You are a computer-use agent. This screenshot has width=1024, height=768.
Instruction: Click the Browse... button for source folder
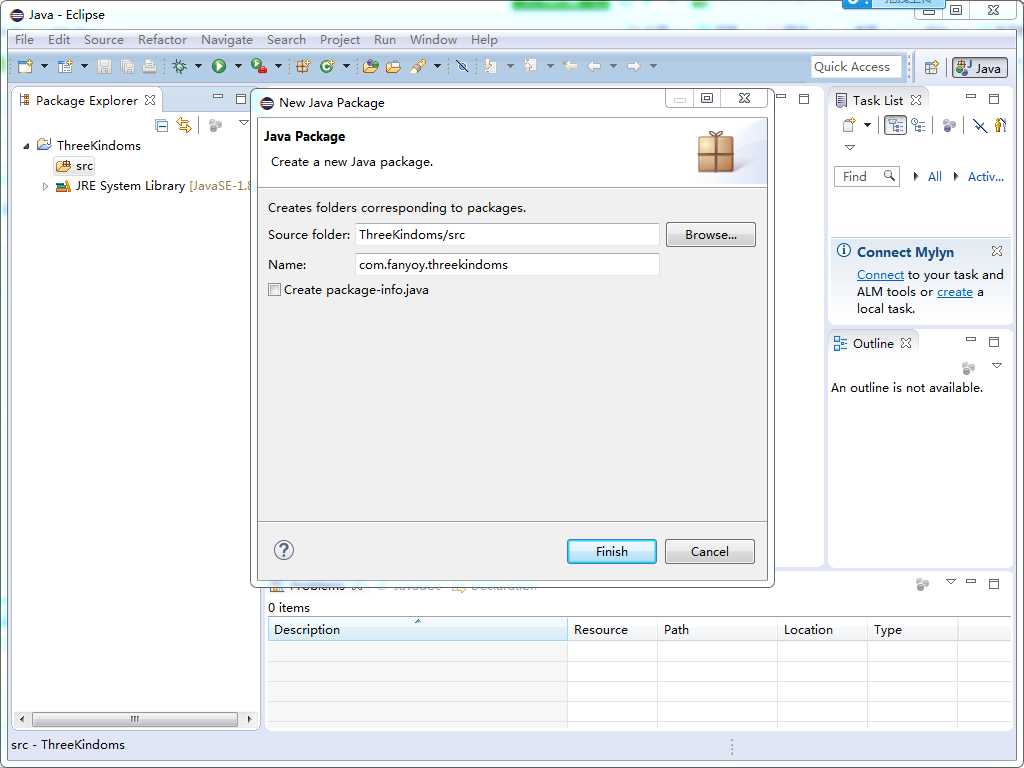(711, 234)
